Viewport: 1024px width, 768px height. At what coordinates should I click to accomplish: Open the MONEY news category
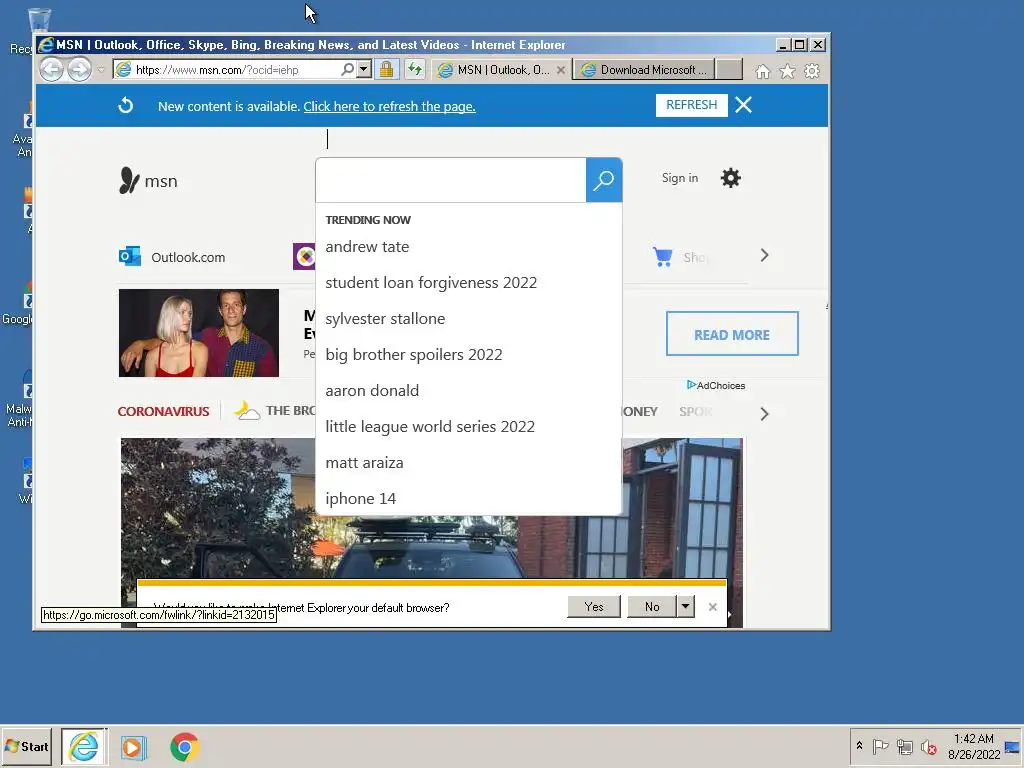pyautogui.click(x=639, y=411)
